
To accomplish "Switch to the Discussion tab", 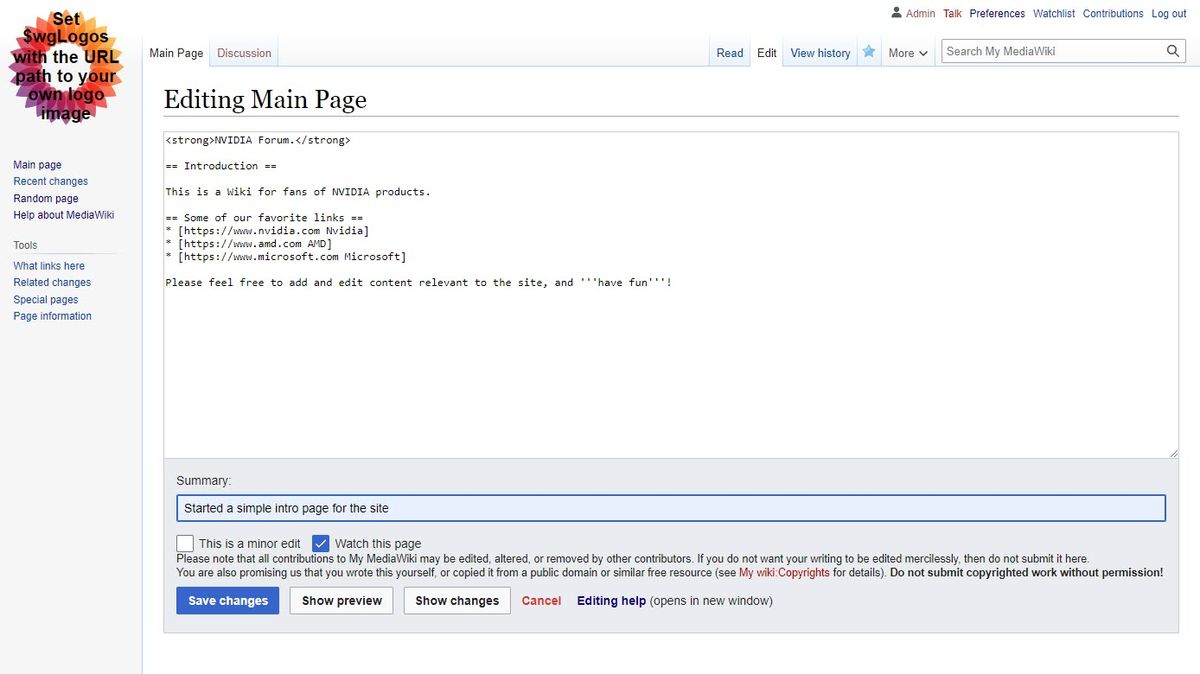I will click(x=243, y=53).
